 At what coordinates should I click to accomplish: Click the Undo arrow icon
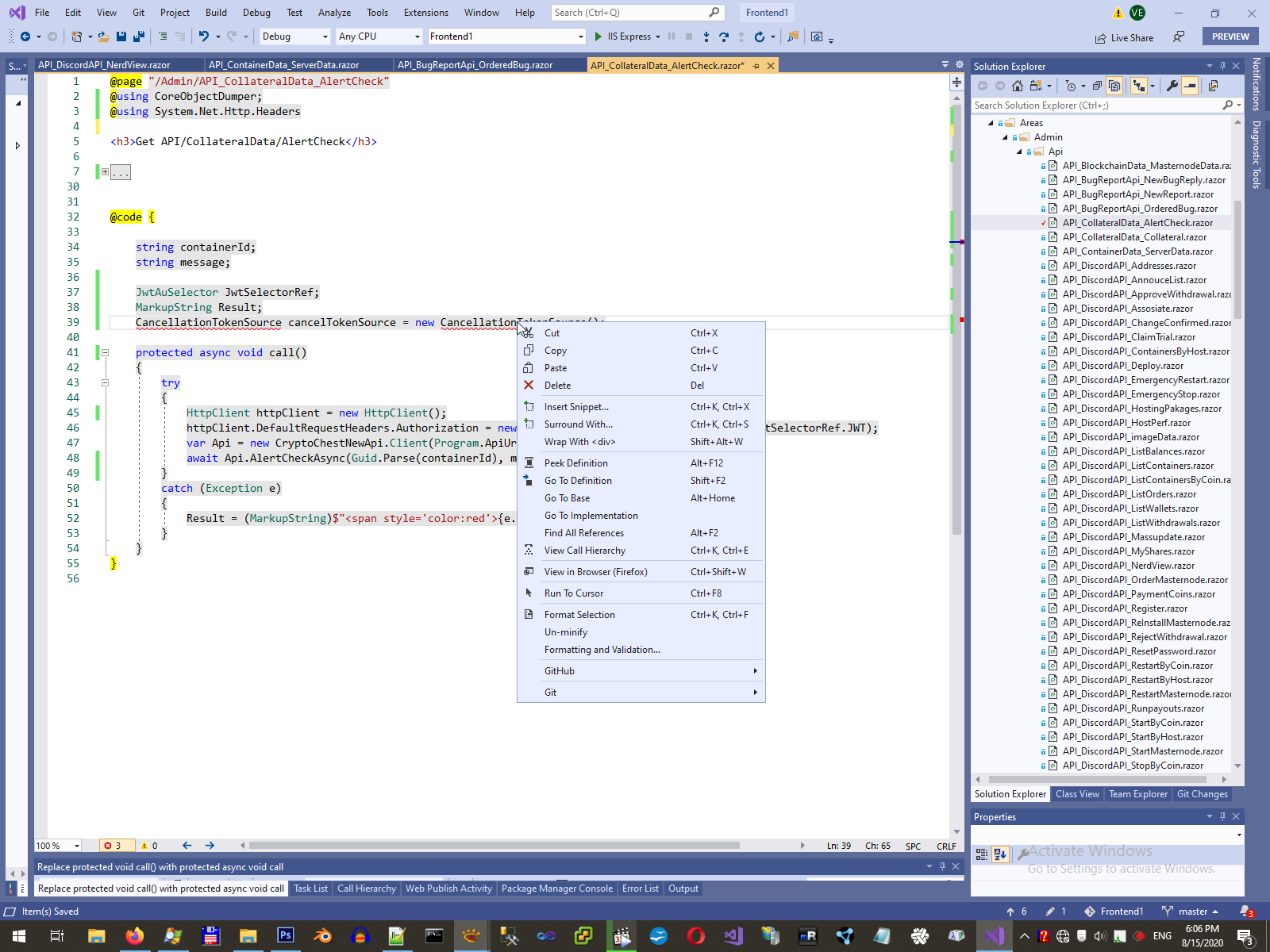pos(204,36)
